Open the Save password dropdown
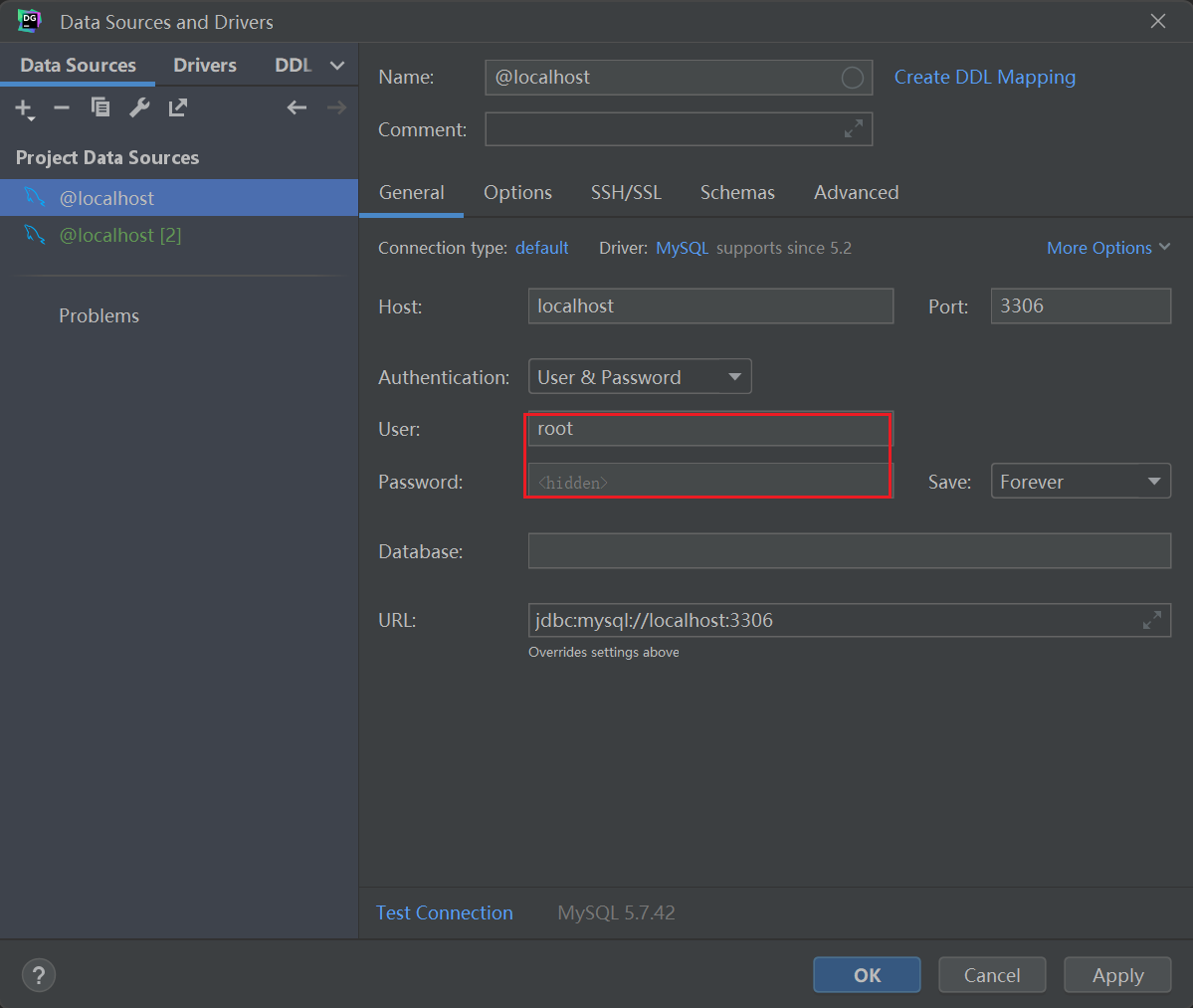The image size is (1193, 1008). (x=1081, y=482)
